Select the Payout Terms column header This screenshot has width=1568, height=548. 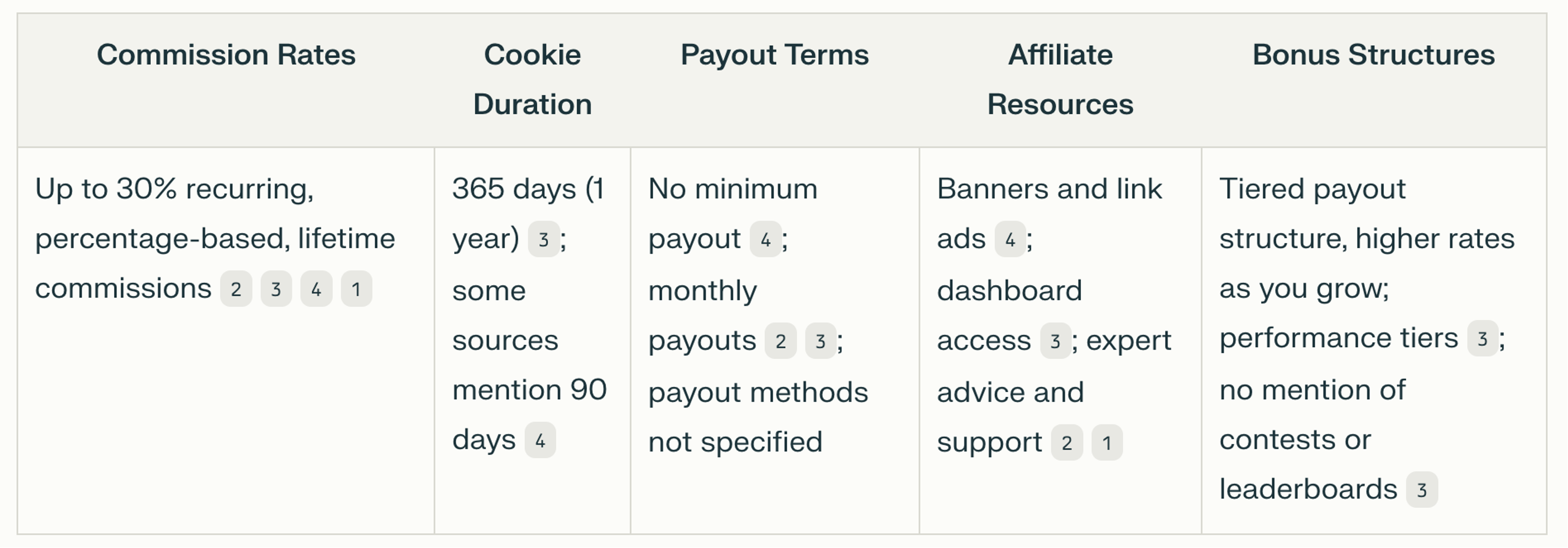pos(775,55)
